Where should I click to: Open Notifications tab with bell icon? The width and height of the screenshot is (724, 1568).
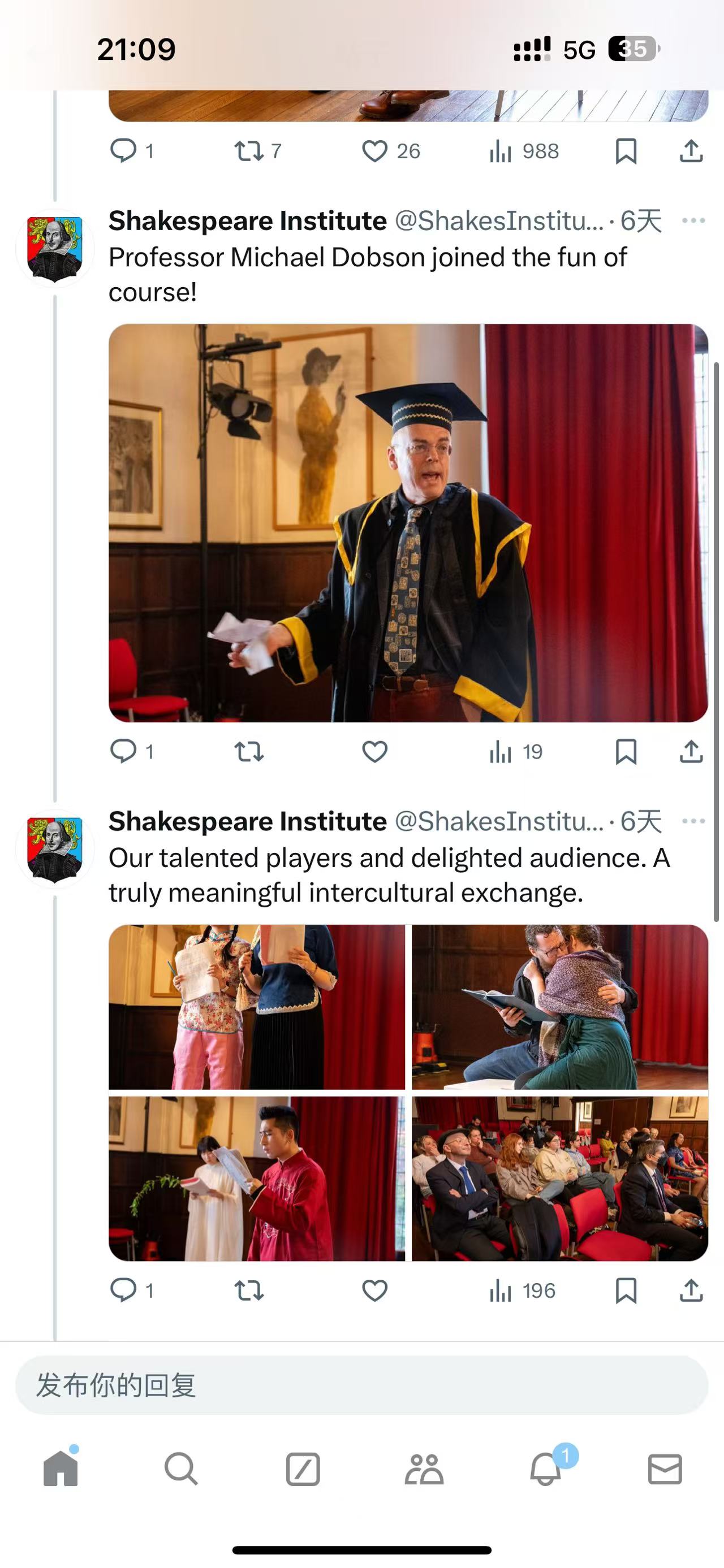coord(546,1468)
